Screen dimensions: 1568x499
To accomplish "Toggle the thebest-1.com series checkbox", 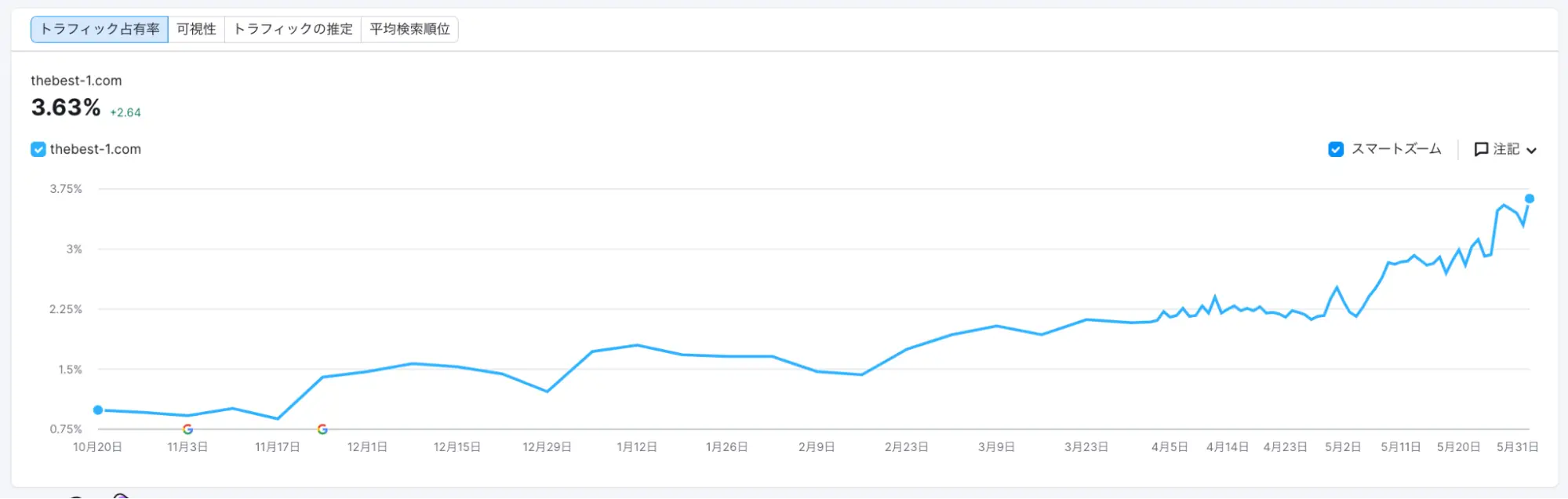I will coord(38,149).
